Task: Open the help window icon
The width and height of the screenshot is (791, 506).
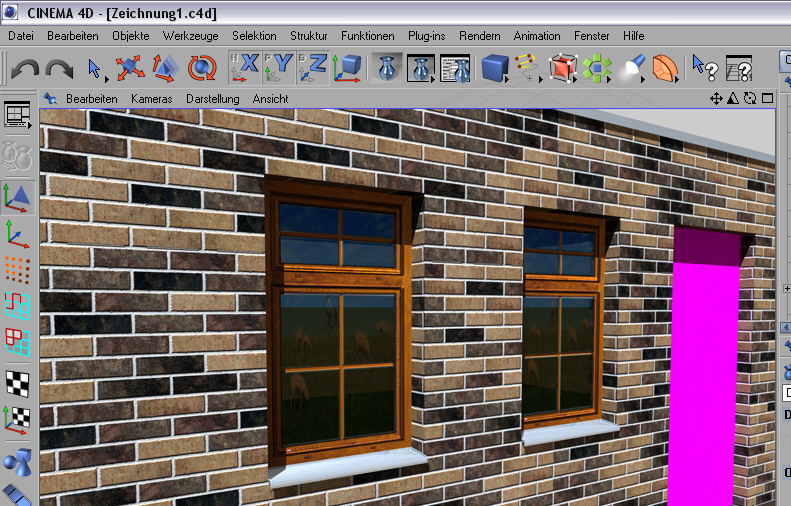Action: pyautogui.click(x=739, y=69)
